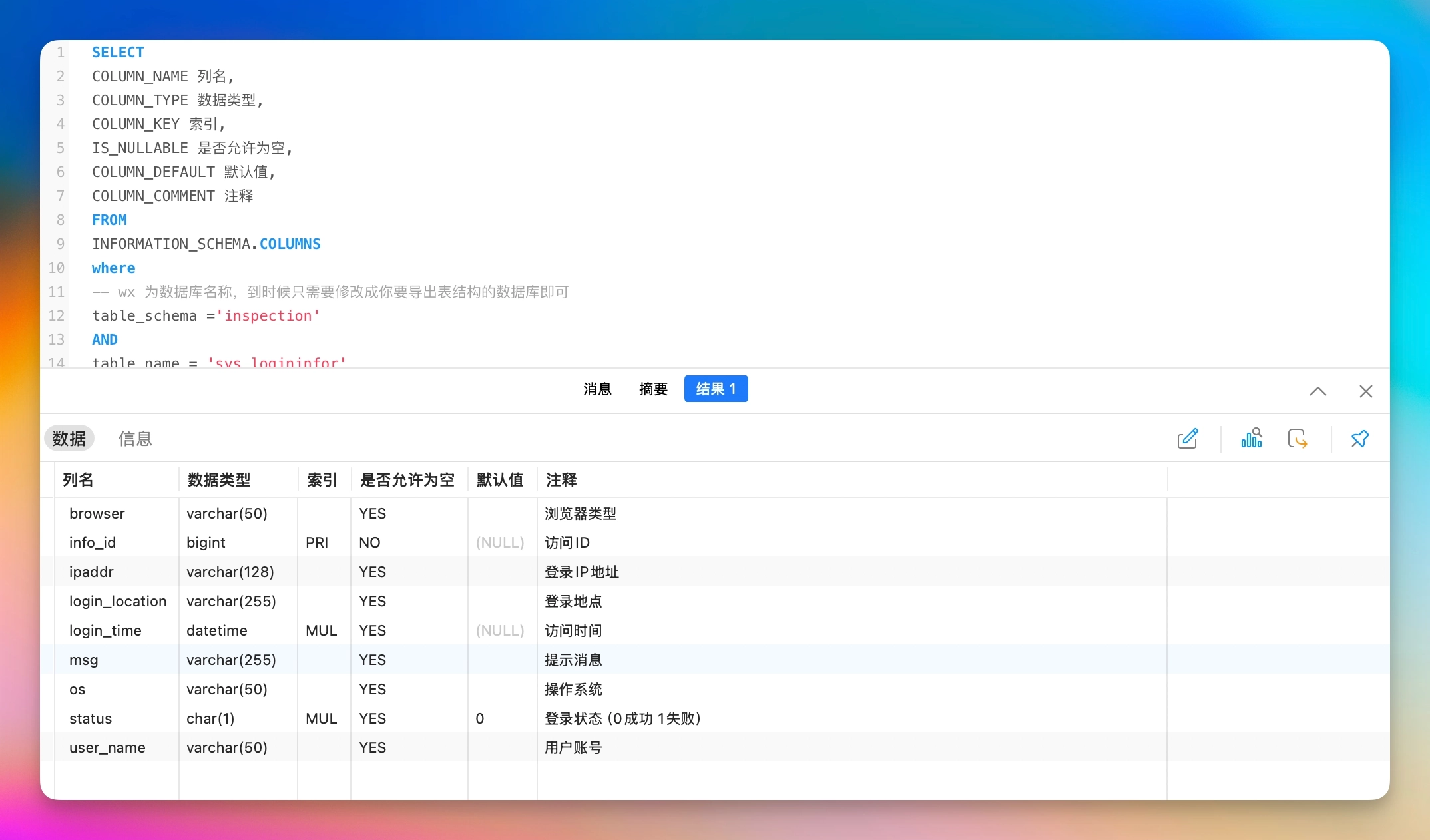Open chart analysis of the query results
Viewport: 1430px width, 840px height.
[1252, 439]
